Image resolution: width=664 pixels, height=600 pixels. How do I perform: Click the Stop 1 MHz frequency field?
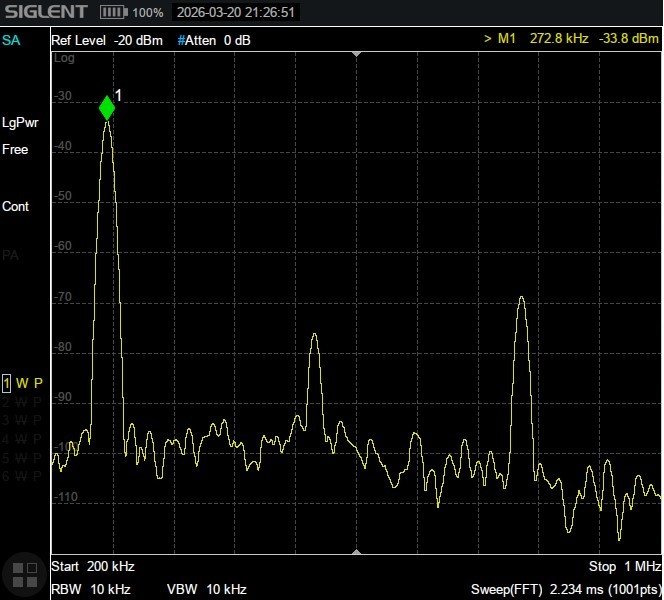click(625, 567)
